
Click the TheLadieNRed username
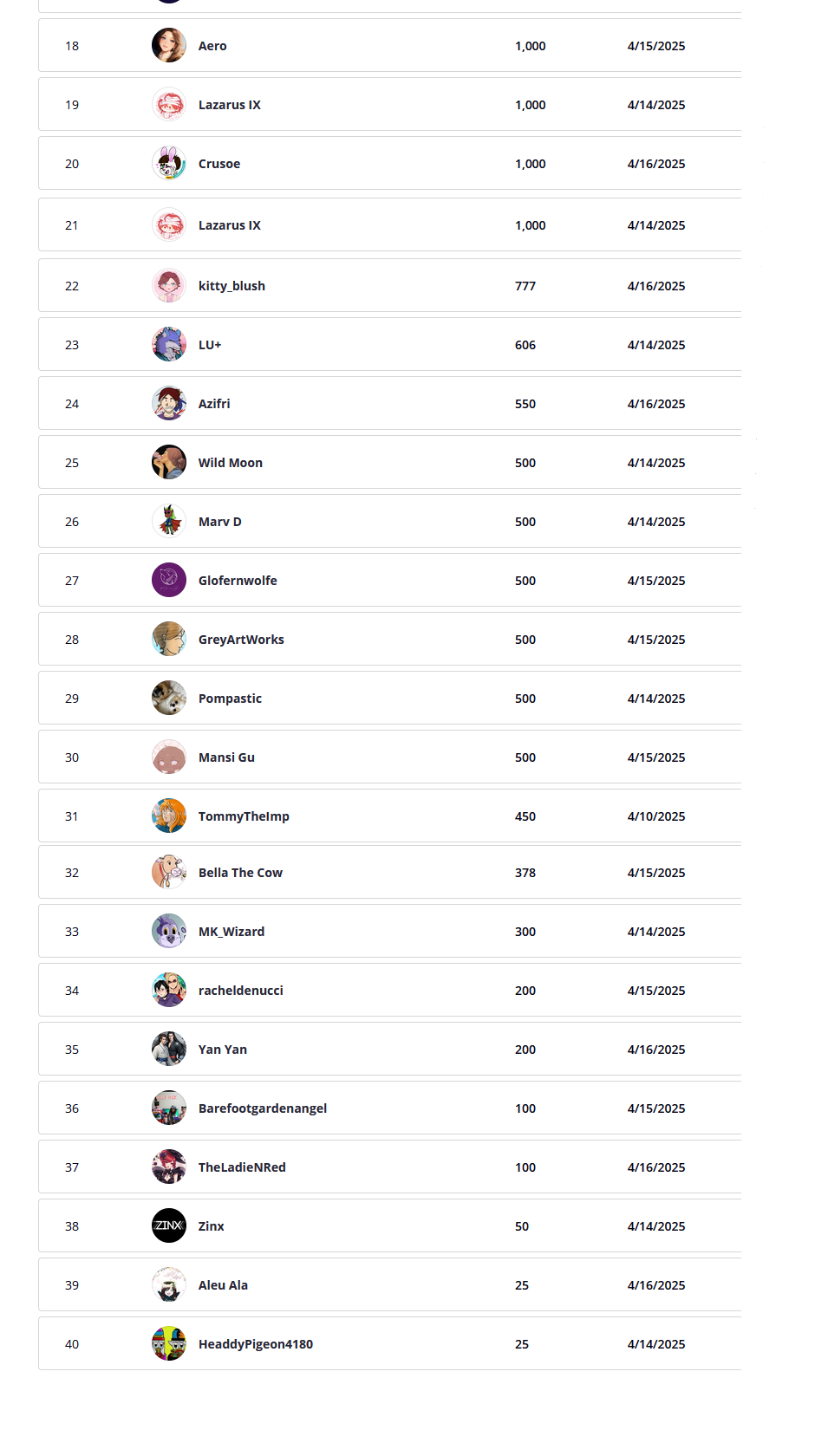[x=242, y=1167]
